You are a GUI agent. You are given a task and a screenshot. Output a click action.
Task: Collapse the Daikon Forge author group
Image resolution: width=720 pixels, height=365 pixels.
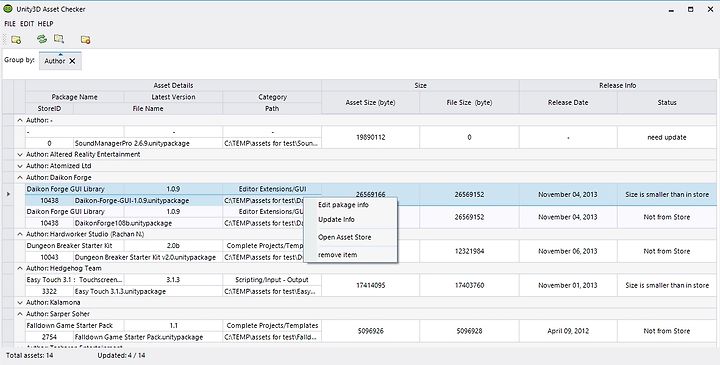pyautogui.click(x=20, y=177)
